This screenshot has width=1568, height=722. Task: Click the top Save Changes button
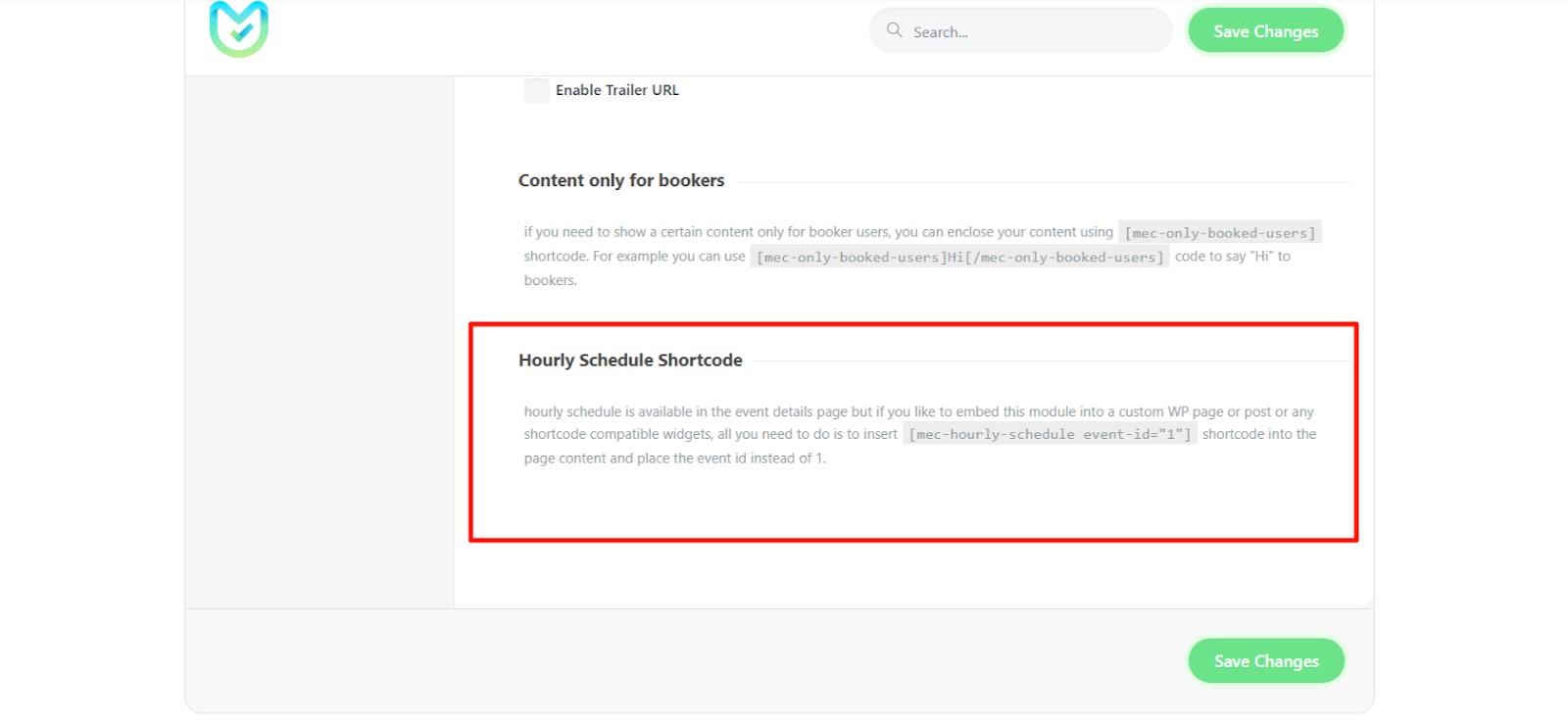click(x=1265, y=31)
